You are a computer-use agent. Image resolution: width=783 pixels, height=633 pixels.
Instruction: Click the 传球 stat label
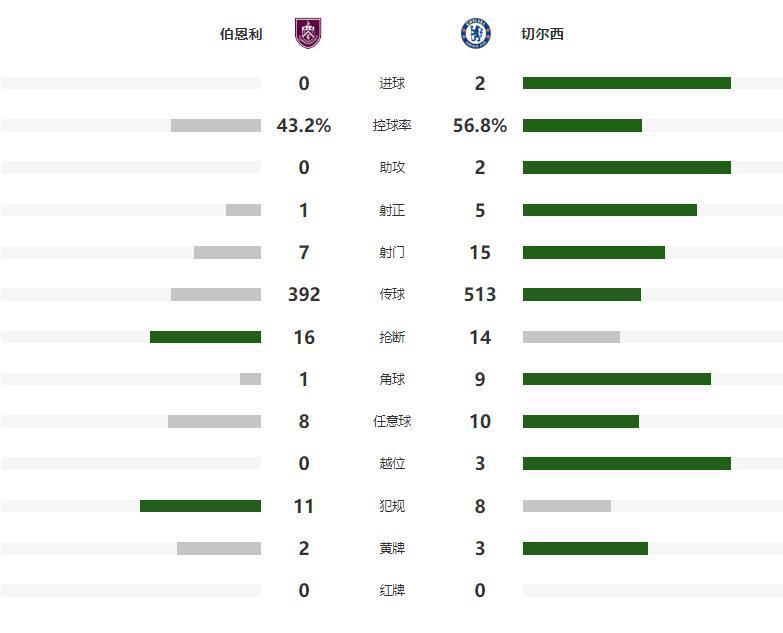[392, 295]
